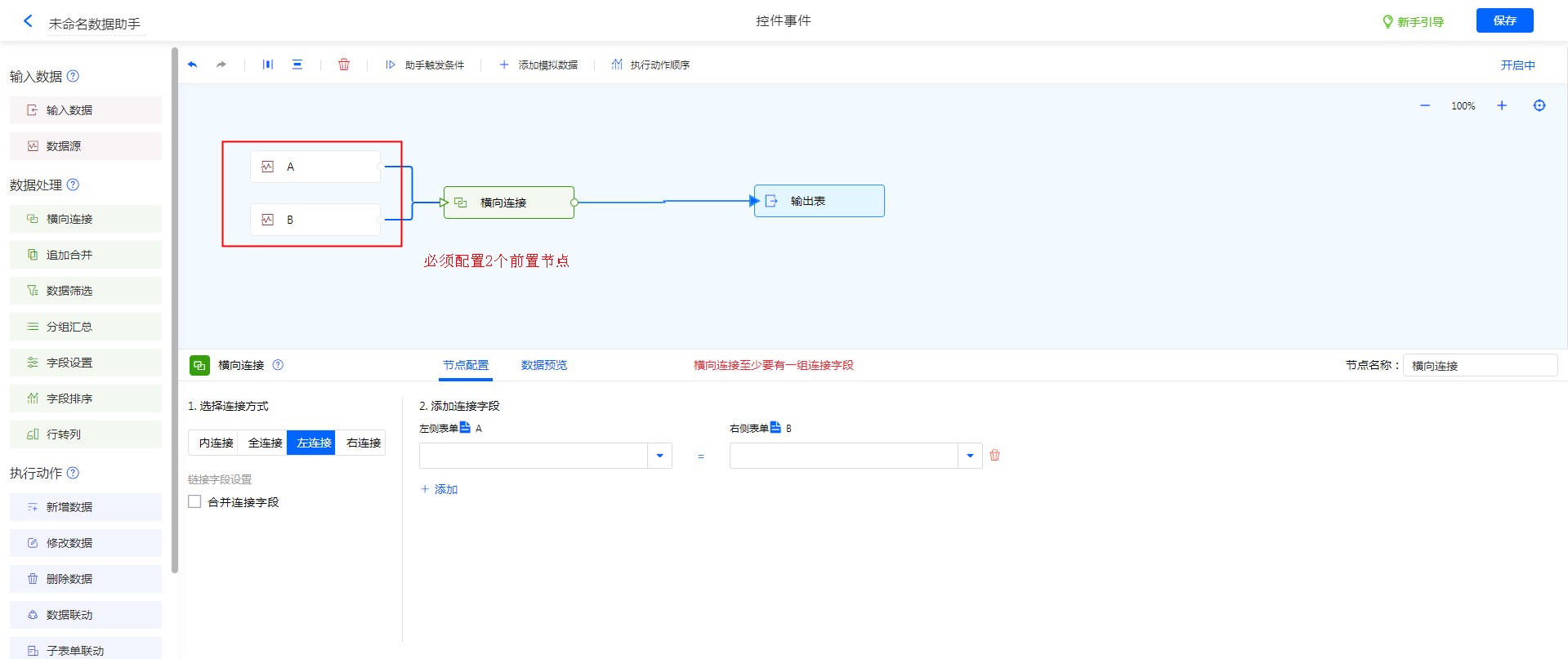The image size is (1568, 659).
Task: Click the 保存 button
Action: 1504,20
